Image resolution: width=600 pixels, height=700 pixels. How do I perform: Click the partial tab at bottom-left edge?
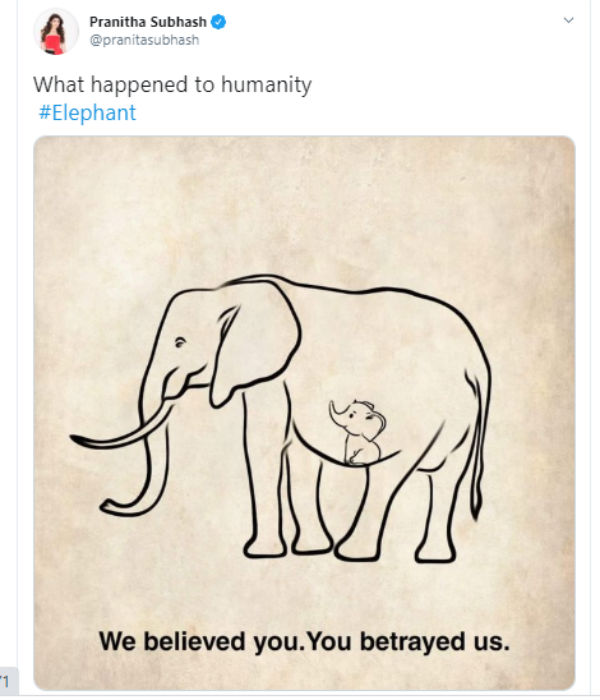pos(8,681)
